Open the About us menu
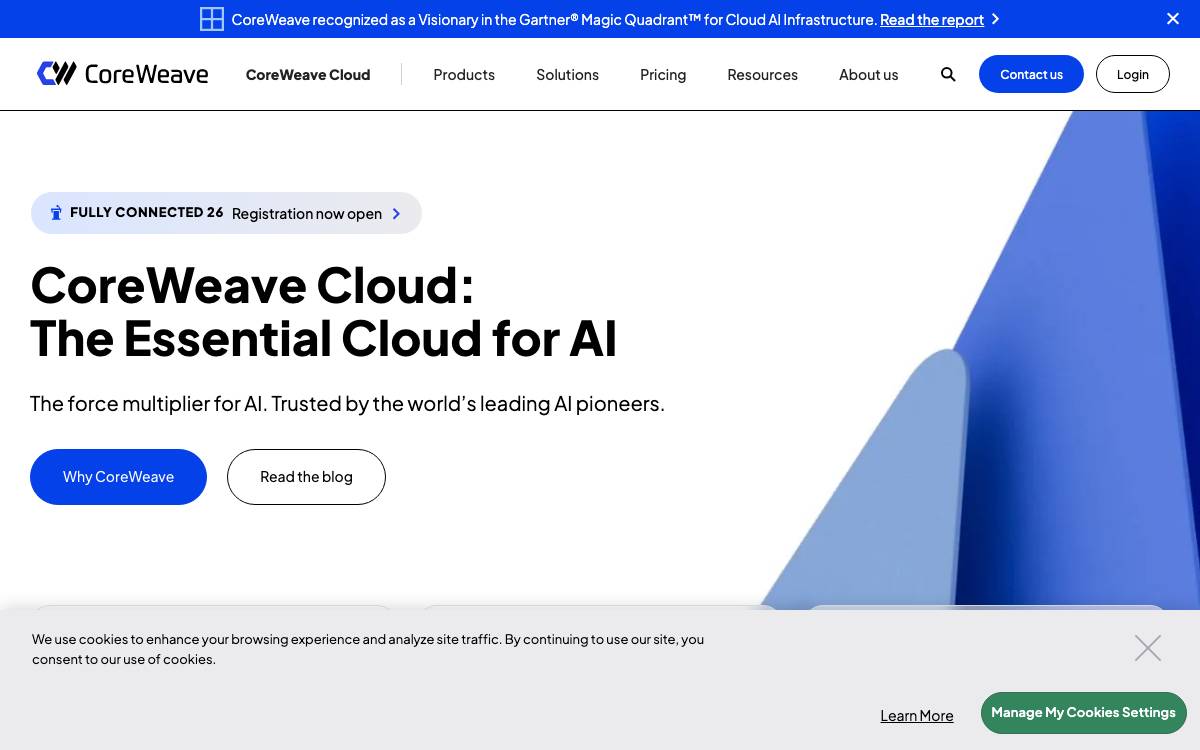This screenshot has width=1200, height=750. (868, 75)
